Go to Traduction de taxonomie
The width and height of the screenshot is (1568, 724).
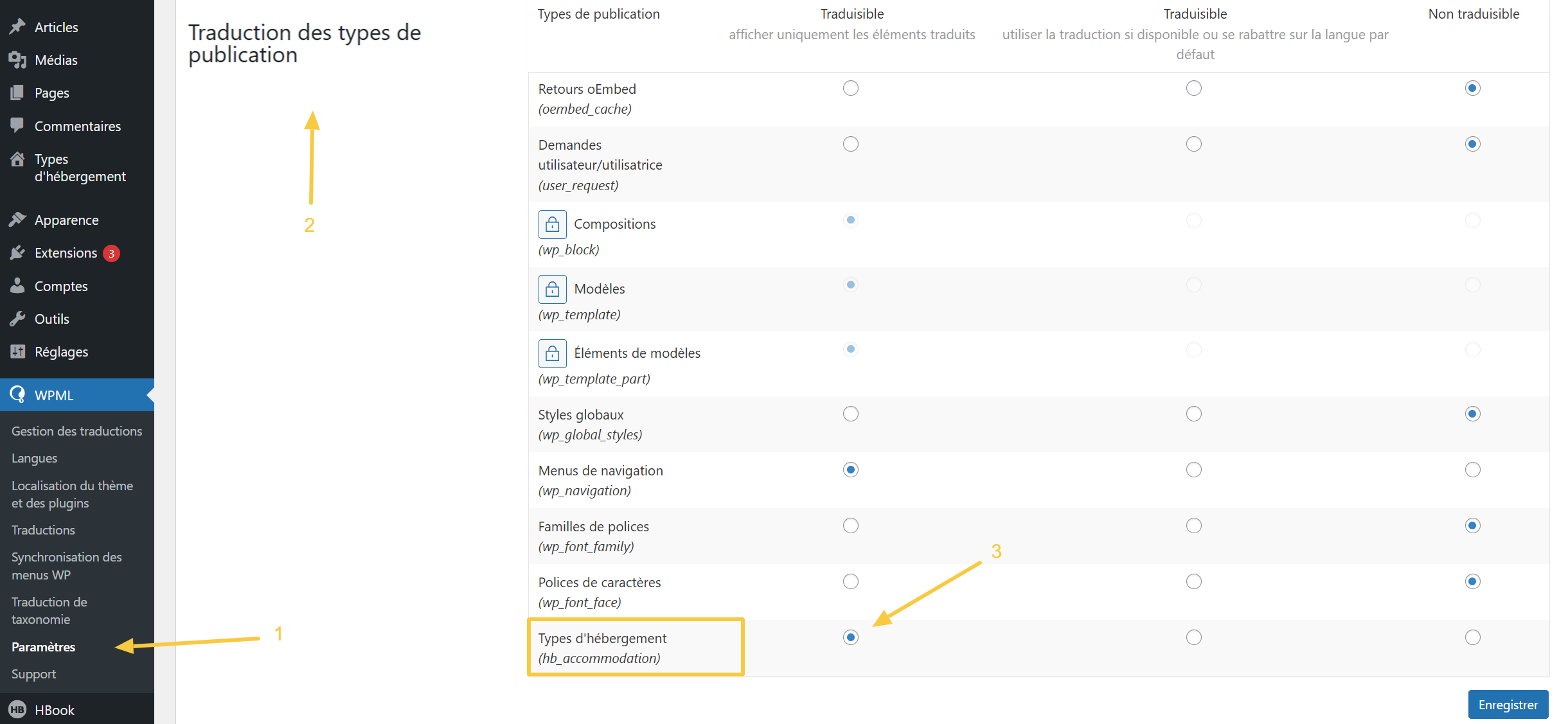(x=49, y=610)
